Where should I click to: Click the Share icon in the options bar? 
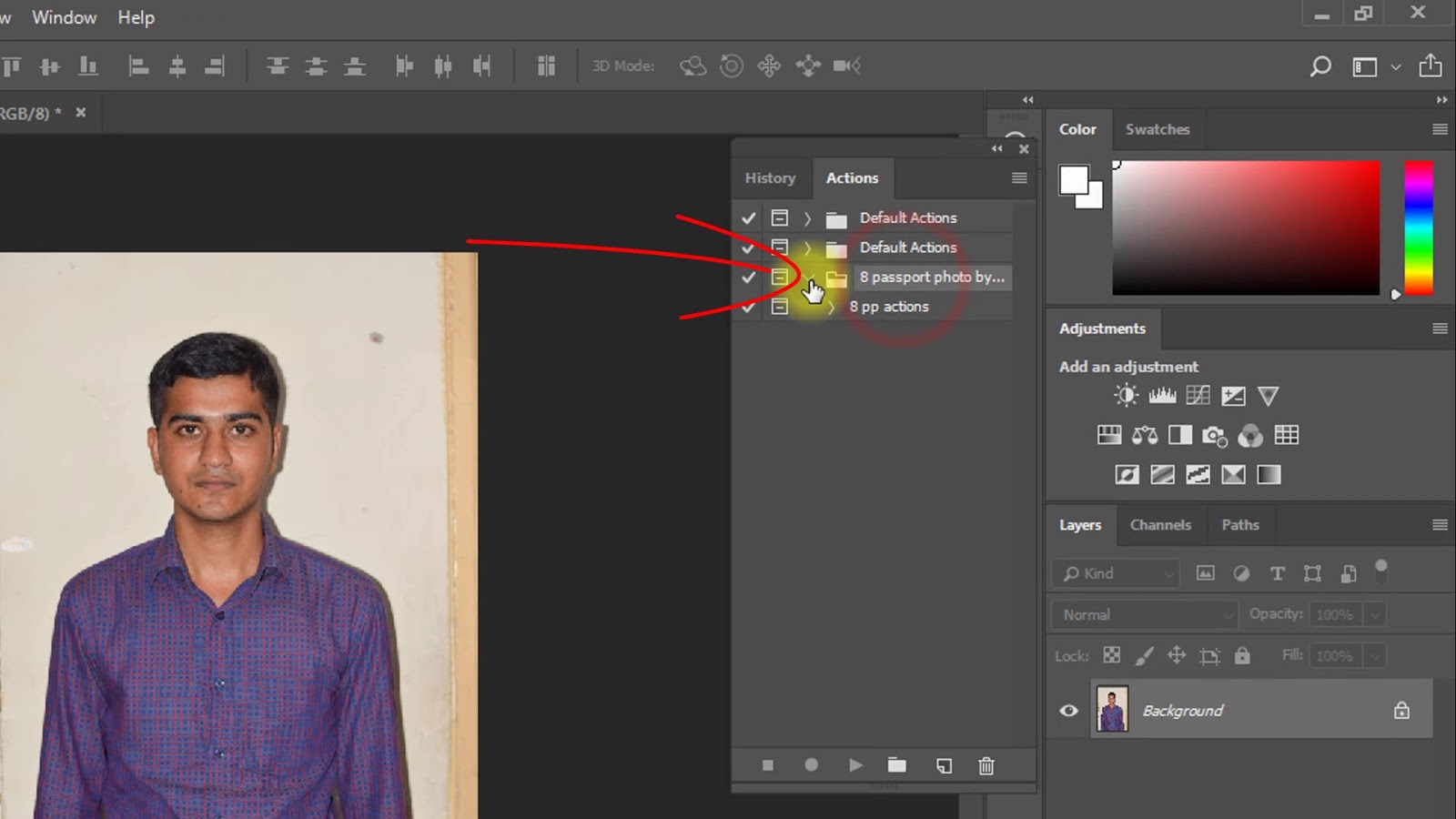pos(1431,66)
